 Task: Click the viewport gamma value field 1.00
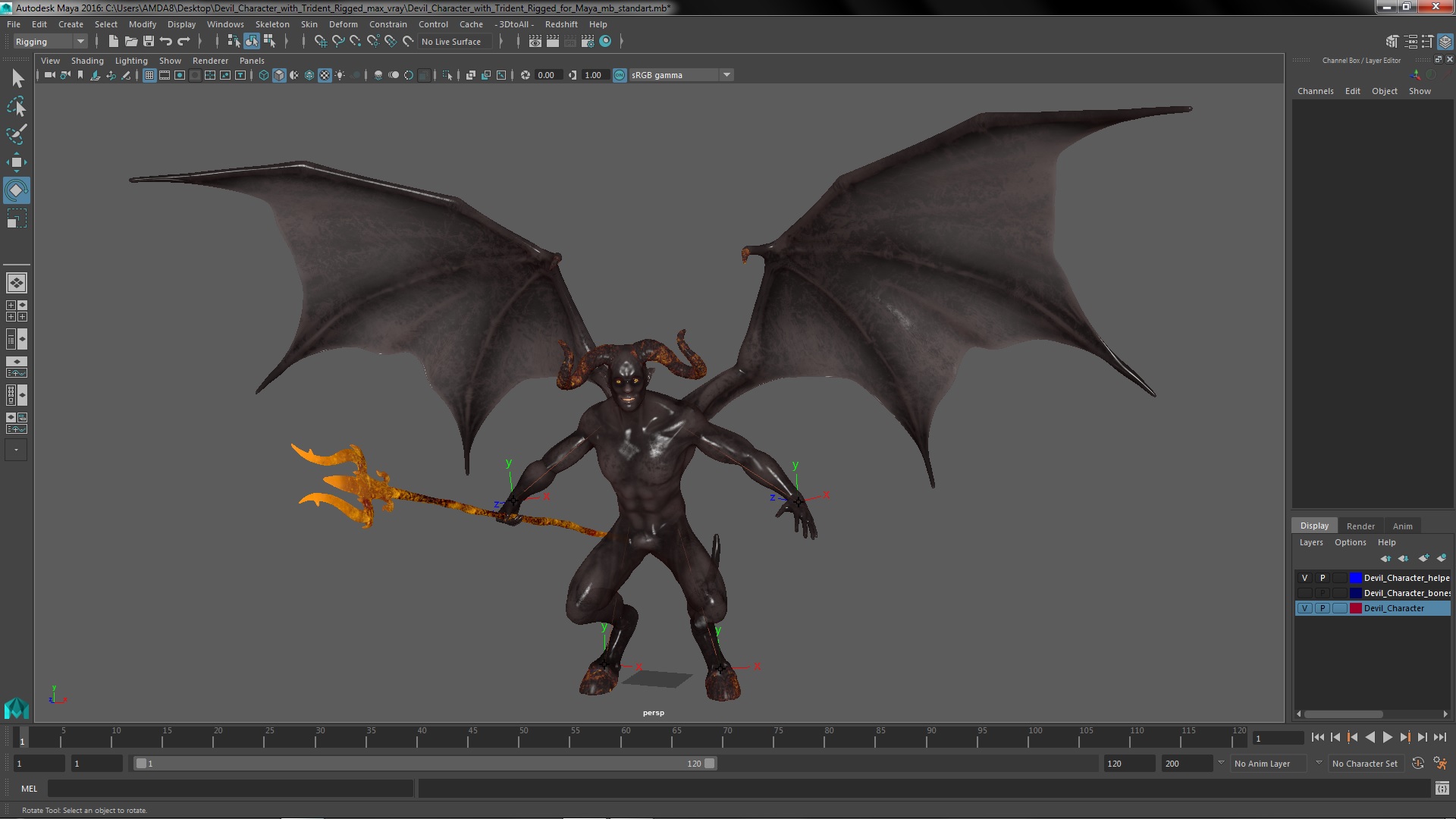tap(595, 75)
